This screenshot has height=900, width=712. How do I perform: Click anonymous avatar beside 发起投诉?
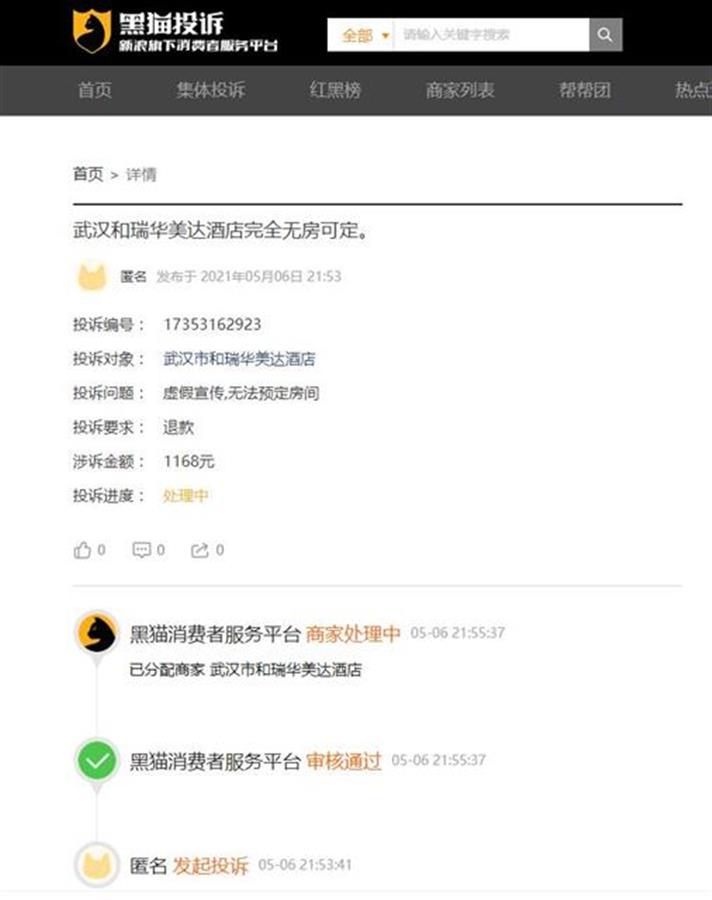coord(97,865)
